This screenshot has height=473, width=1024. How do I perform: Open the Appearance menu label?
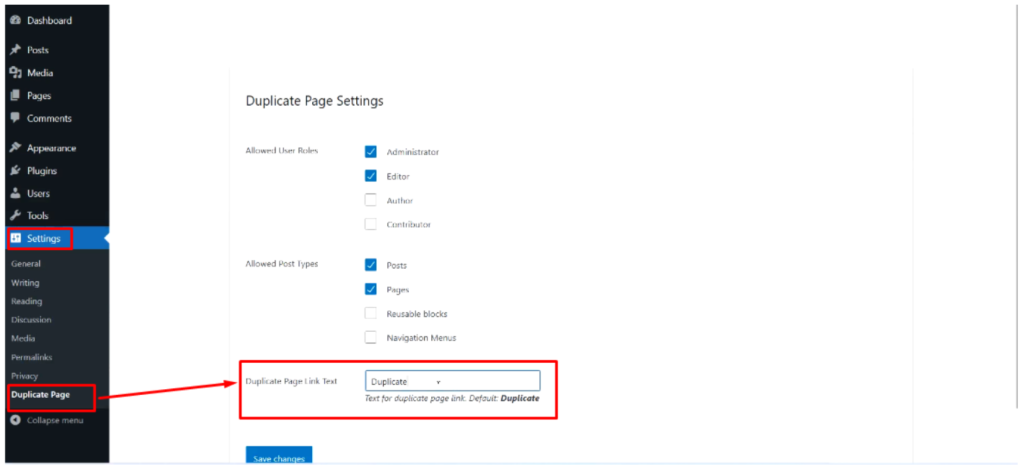coord(52,148)
